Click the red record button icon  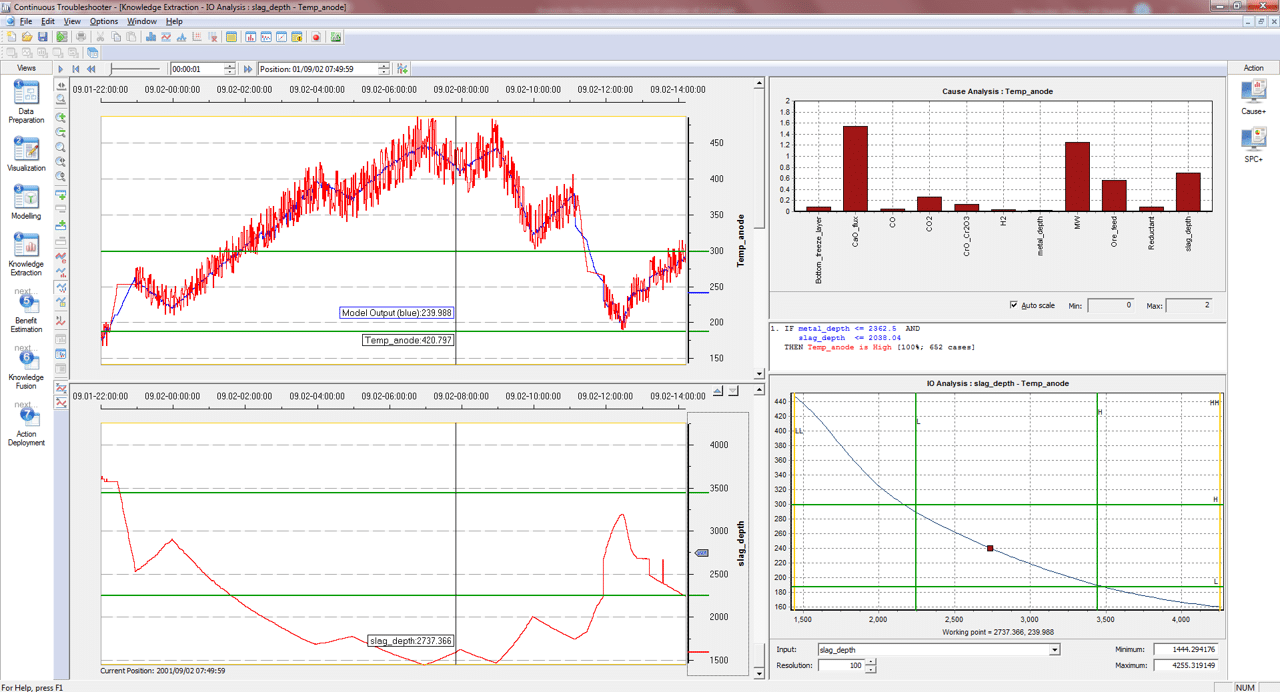tap(316, 37)
